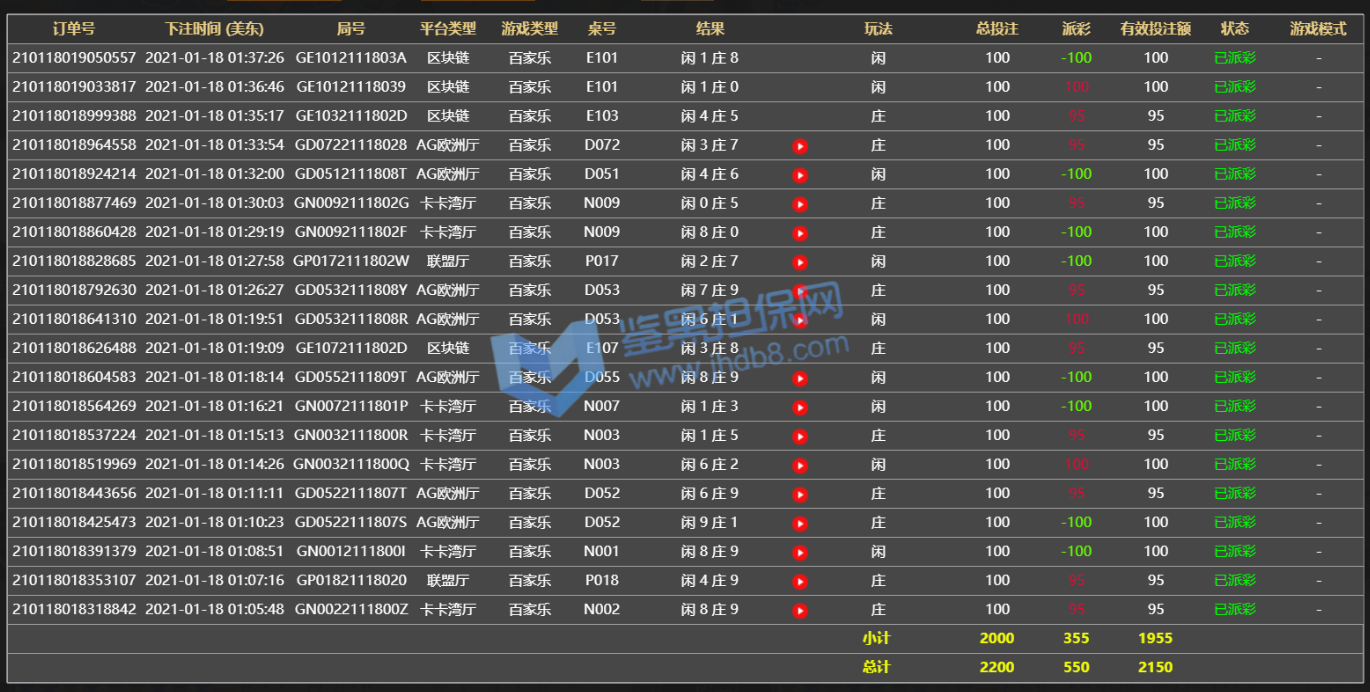This screenshot has height=692, width=1370.
Task: Click the 总计 total label
Action: (876, 667)
